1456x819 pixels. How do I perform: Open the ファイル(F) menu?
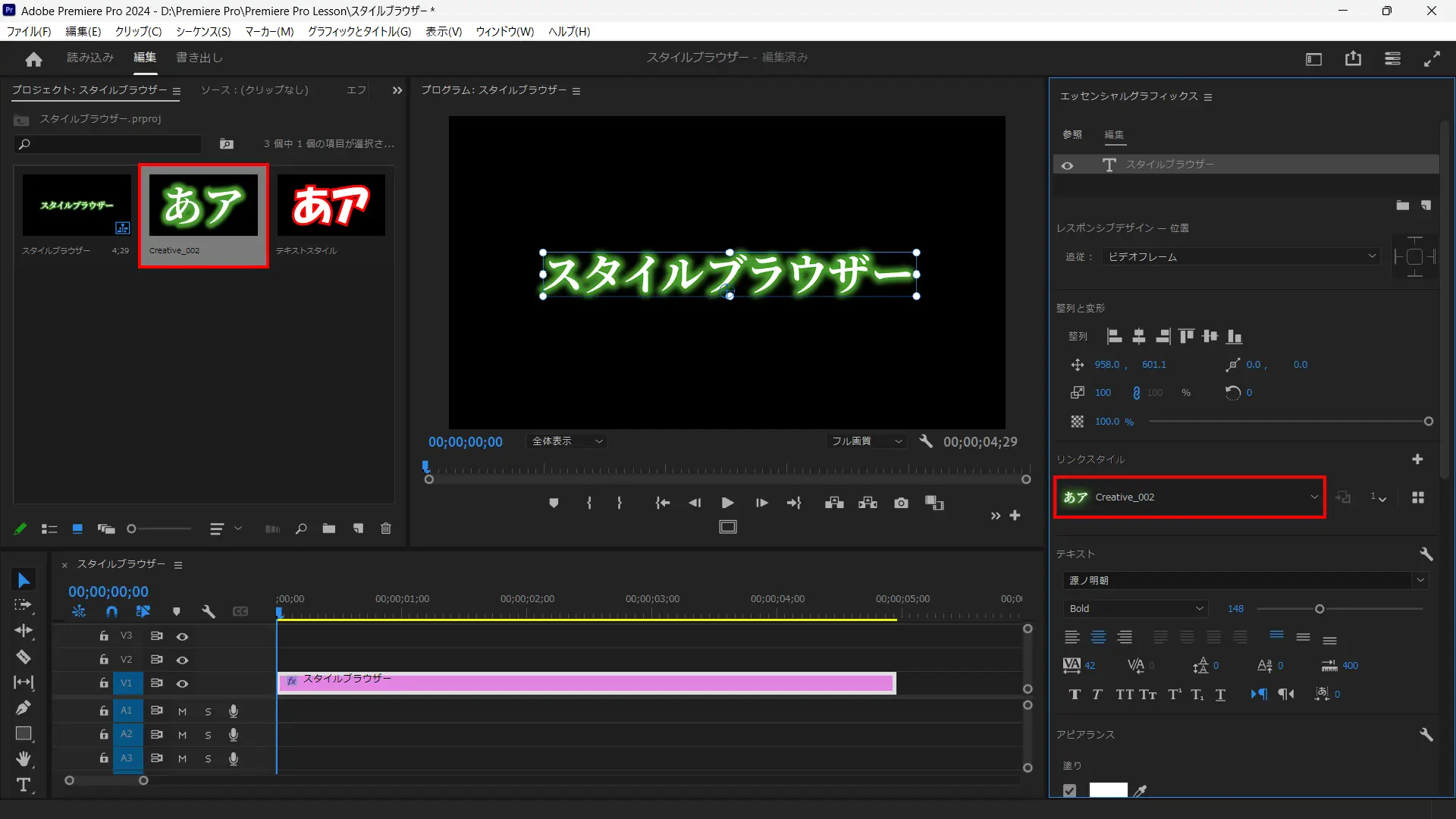(x=29, y=31)
